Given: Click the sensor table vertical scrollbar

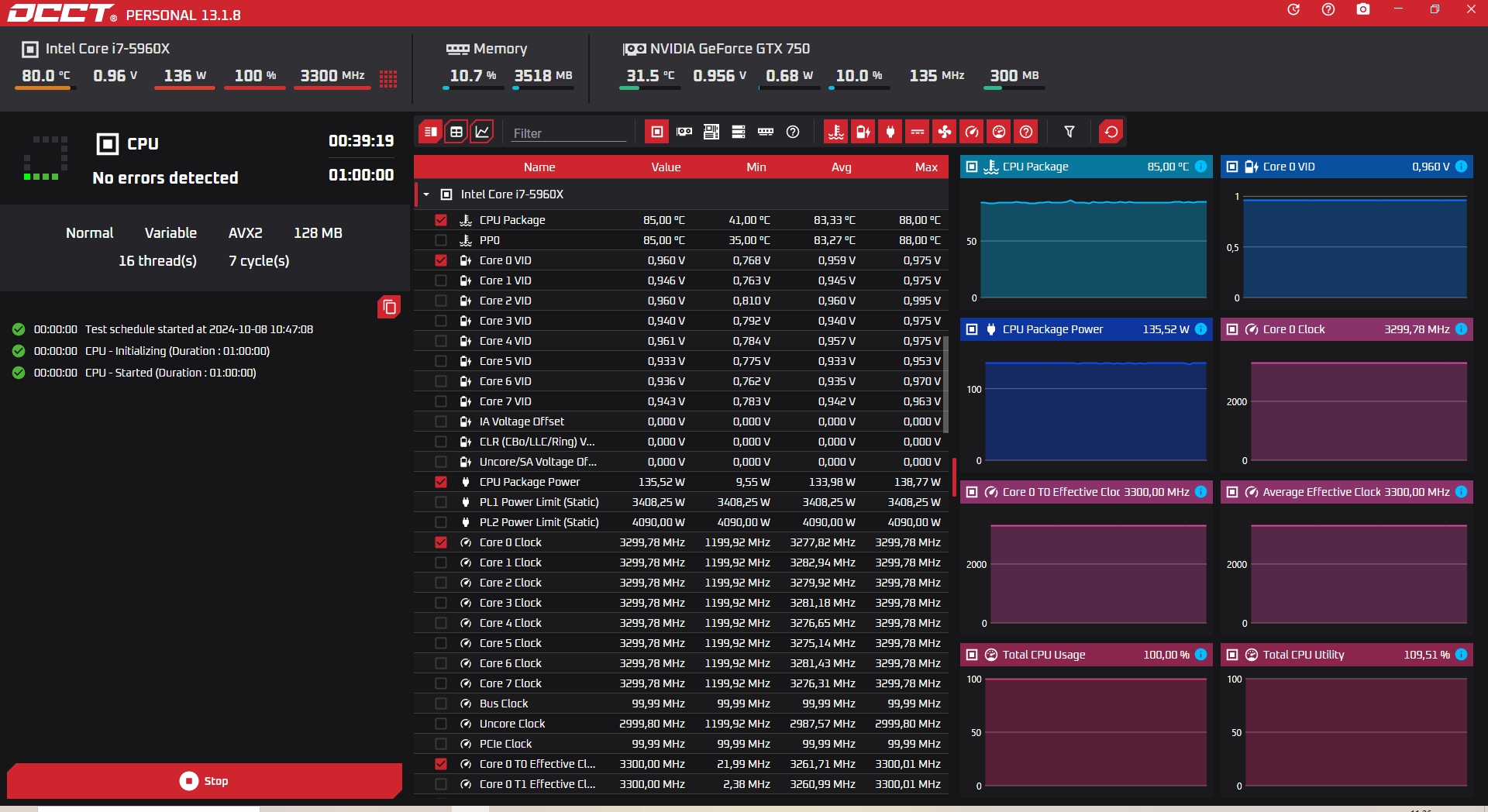Looking at the screenshot, I should (945, 385).
